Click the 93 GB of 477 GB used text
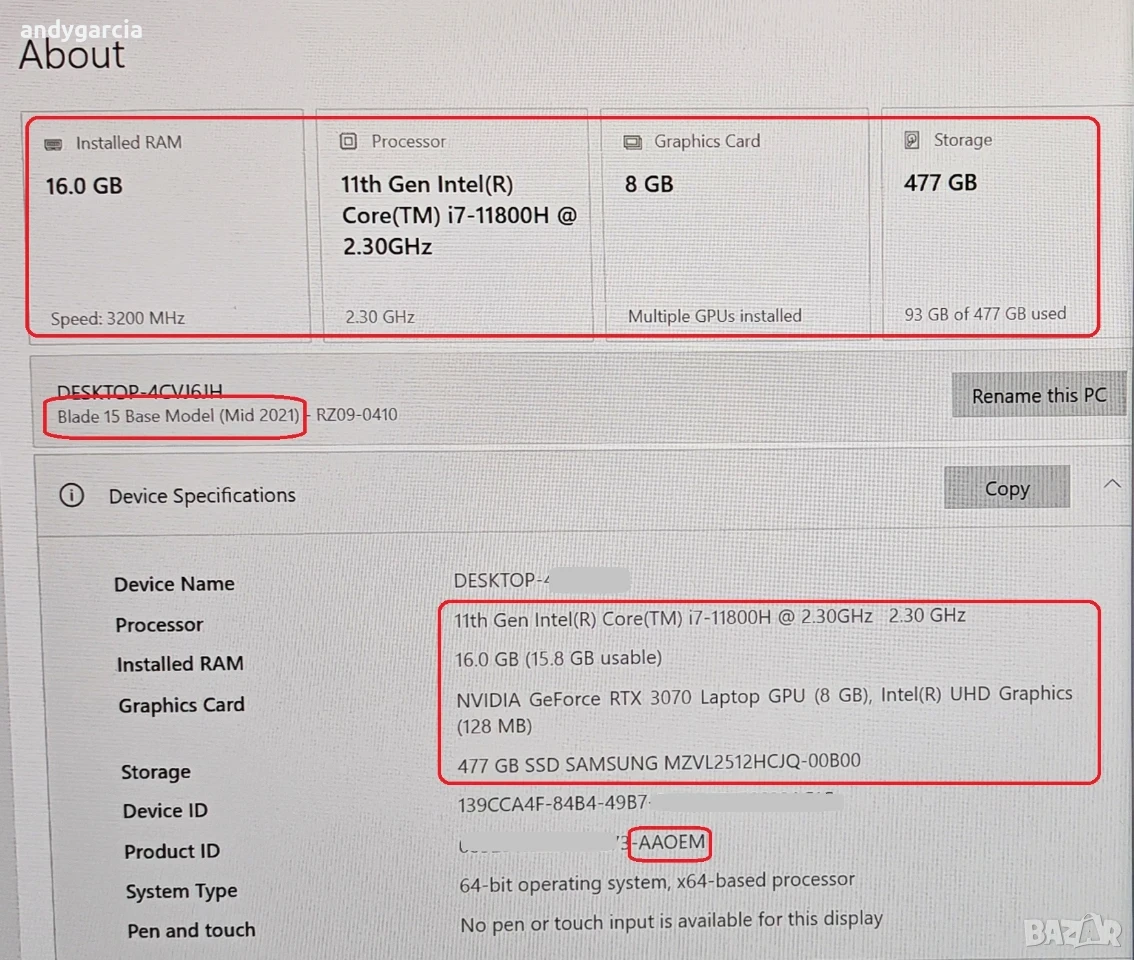The image size is (1134, 960). pyautogui.click(x=985, y=314)
